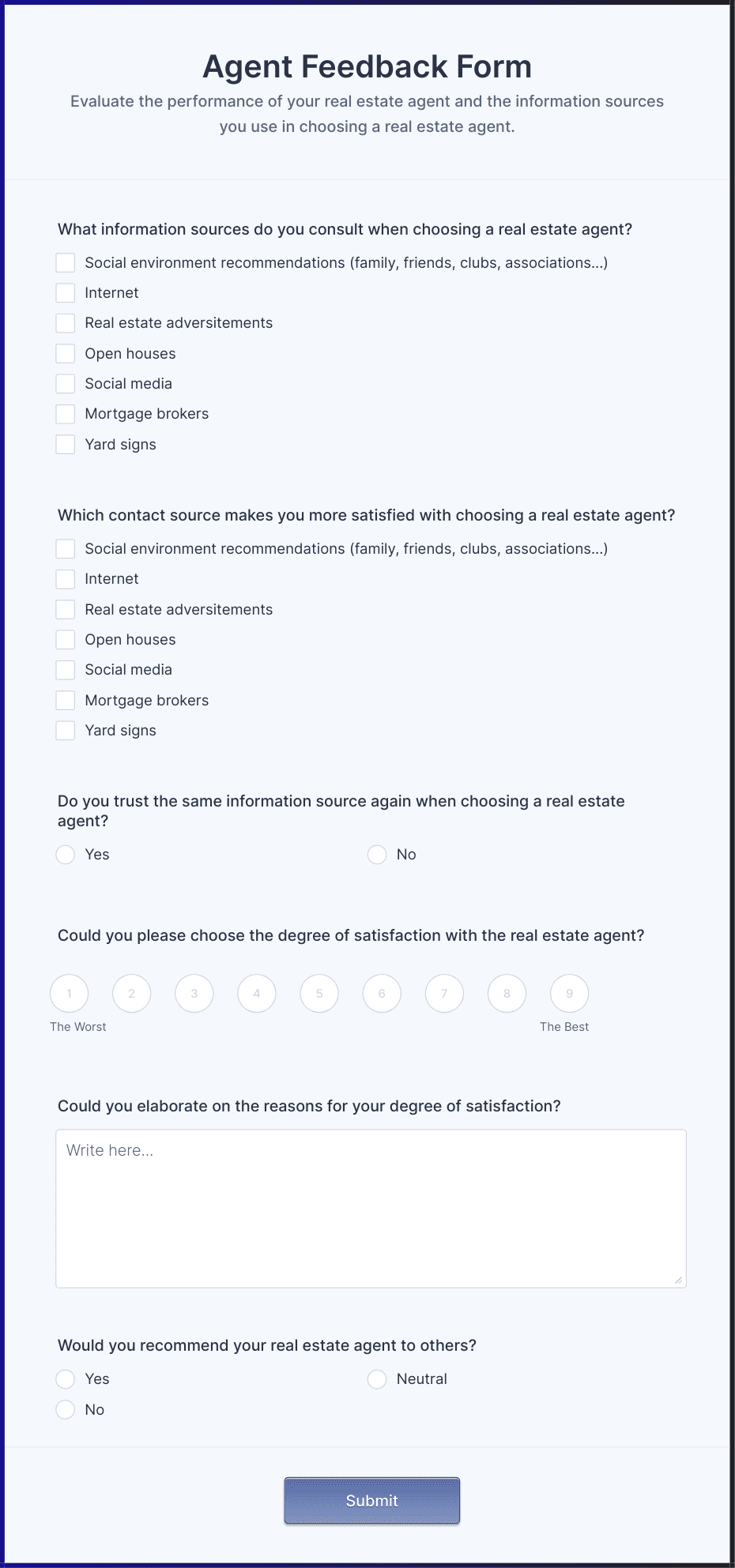Select Yes to recommend your agent
Screen dimensions: 735x1568
point(66,1379)
